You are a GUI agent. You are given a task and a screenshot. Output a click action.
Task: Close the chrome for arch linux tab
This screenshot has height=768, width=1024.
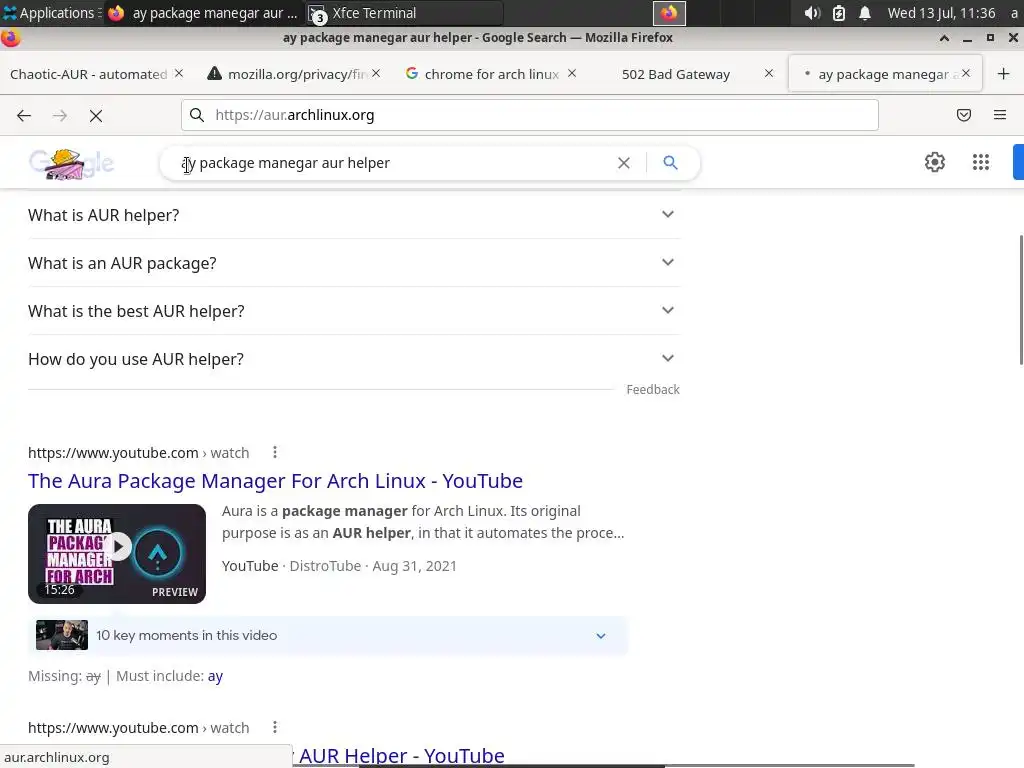click(x=572, y=74)
